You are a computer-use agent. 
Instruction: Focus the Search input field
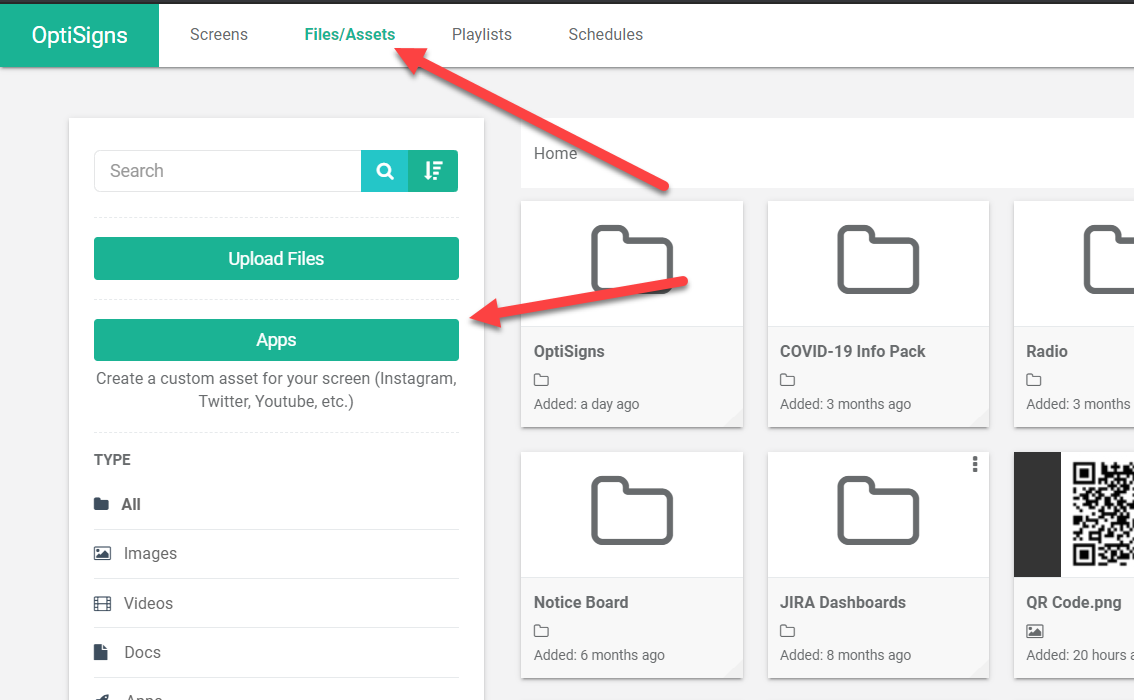(x=228, y=171)
